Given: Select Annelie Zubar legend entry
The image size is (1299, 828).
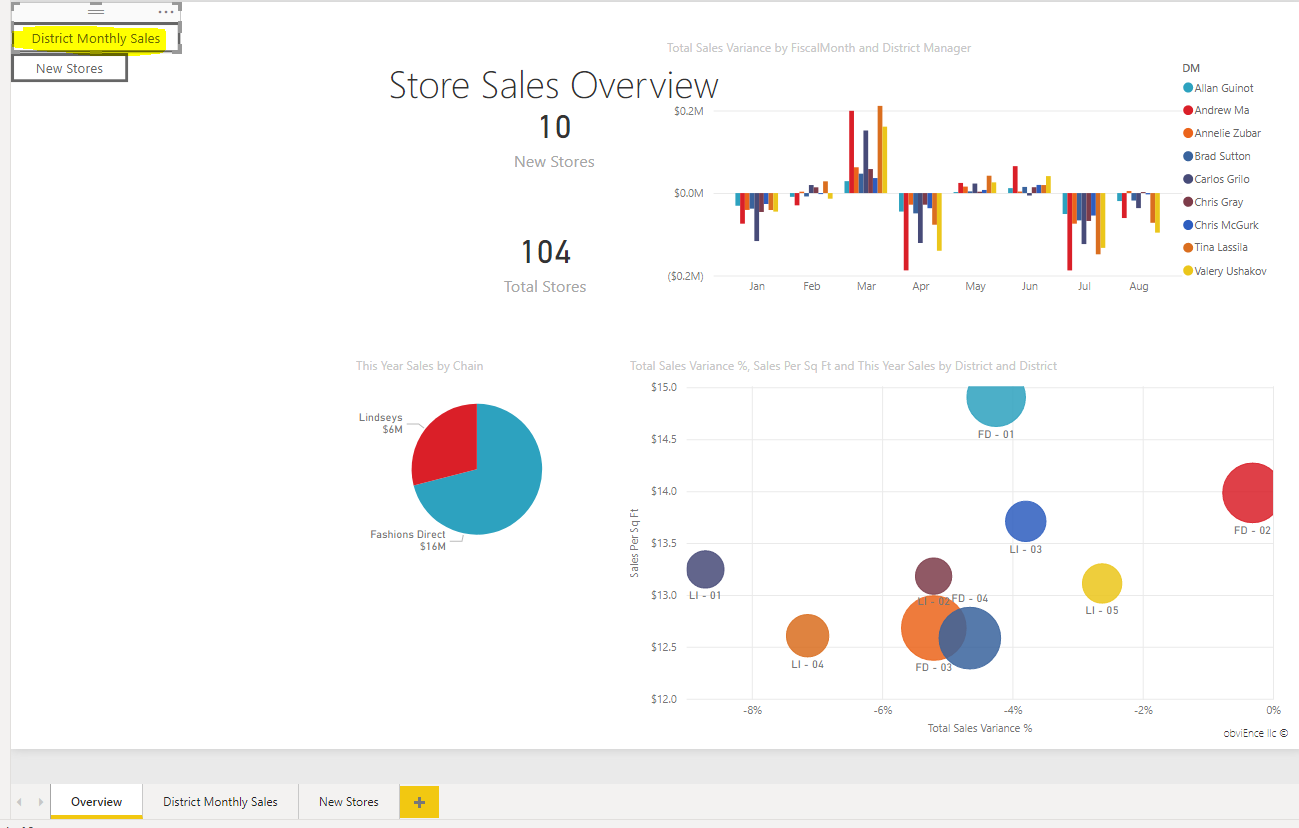Looking at the screenshot, I should (x=1221, y=133).
